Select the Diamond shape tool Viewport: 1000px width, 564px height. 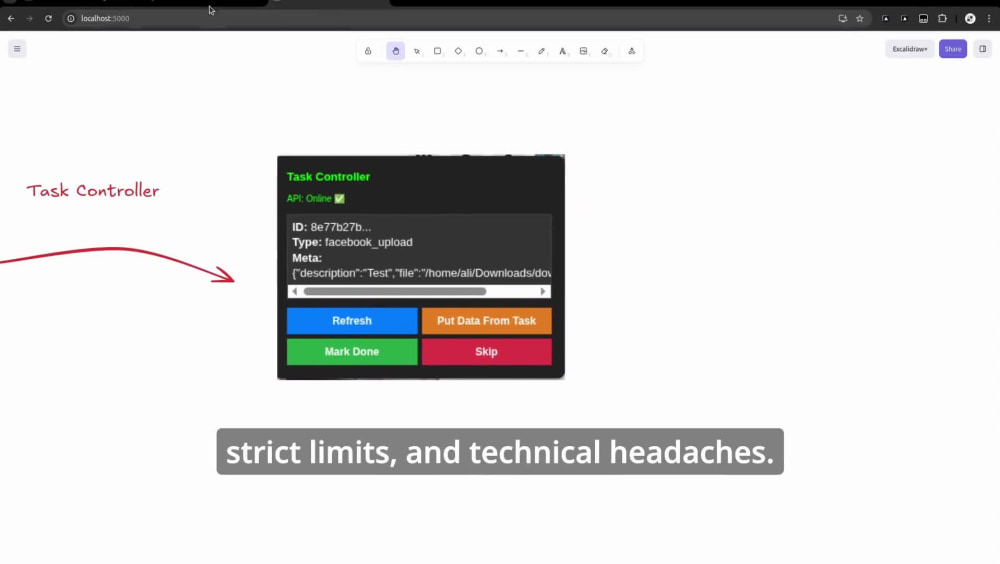(459, 51)
